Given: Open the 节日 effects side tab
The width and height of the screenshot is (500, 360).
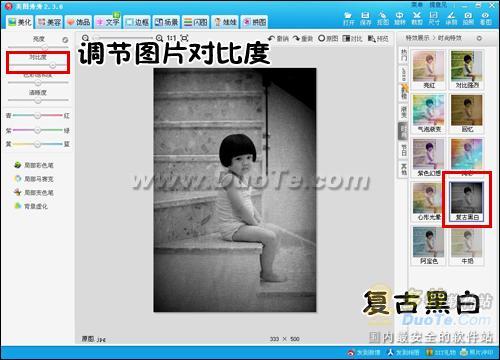Looking at the screenshot, I should point(404,150).
